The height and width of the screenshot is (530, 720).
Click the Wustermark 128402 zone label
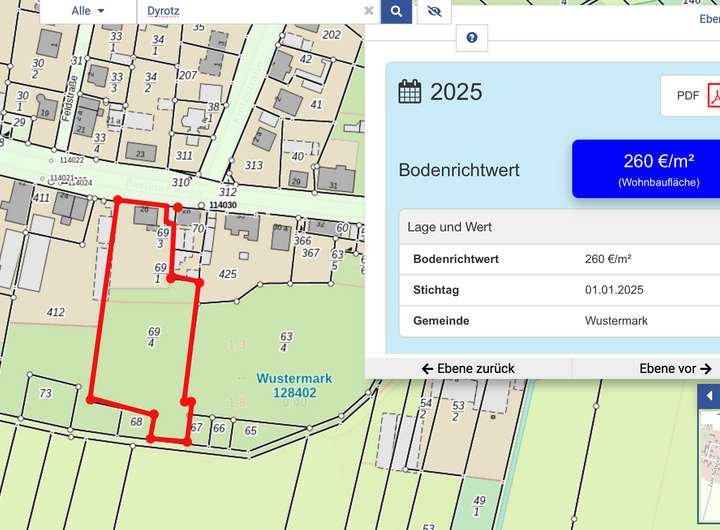pyautogui.click(x=294, y=386)
